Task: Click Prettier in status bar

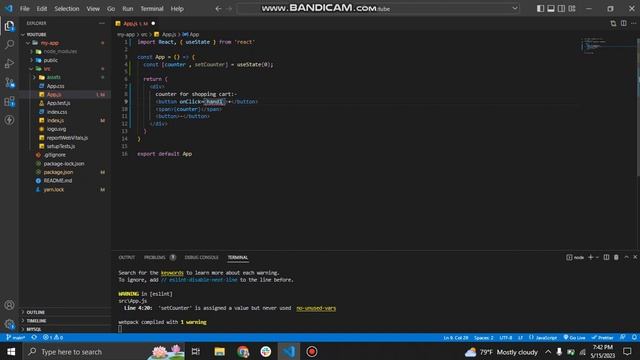Action: click(602, 338)
